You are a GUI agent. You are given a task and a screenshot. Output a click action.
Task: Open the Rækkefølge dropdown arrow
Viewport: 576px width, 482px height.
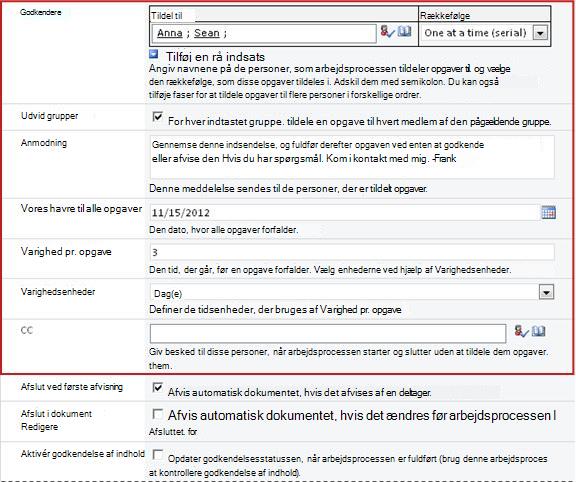coord(540,33)
